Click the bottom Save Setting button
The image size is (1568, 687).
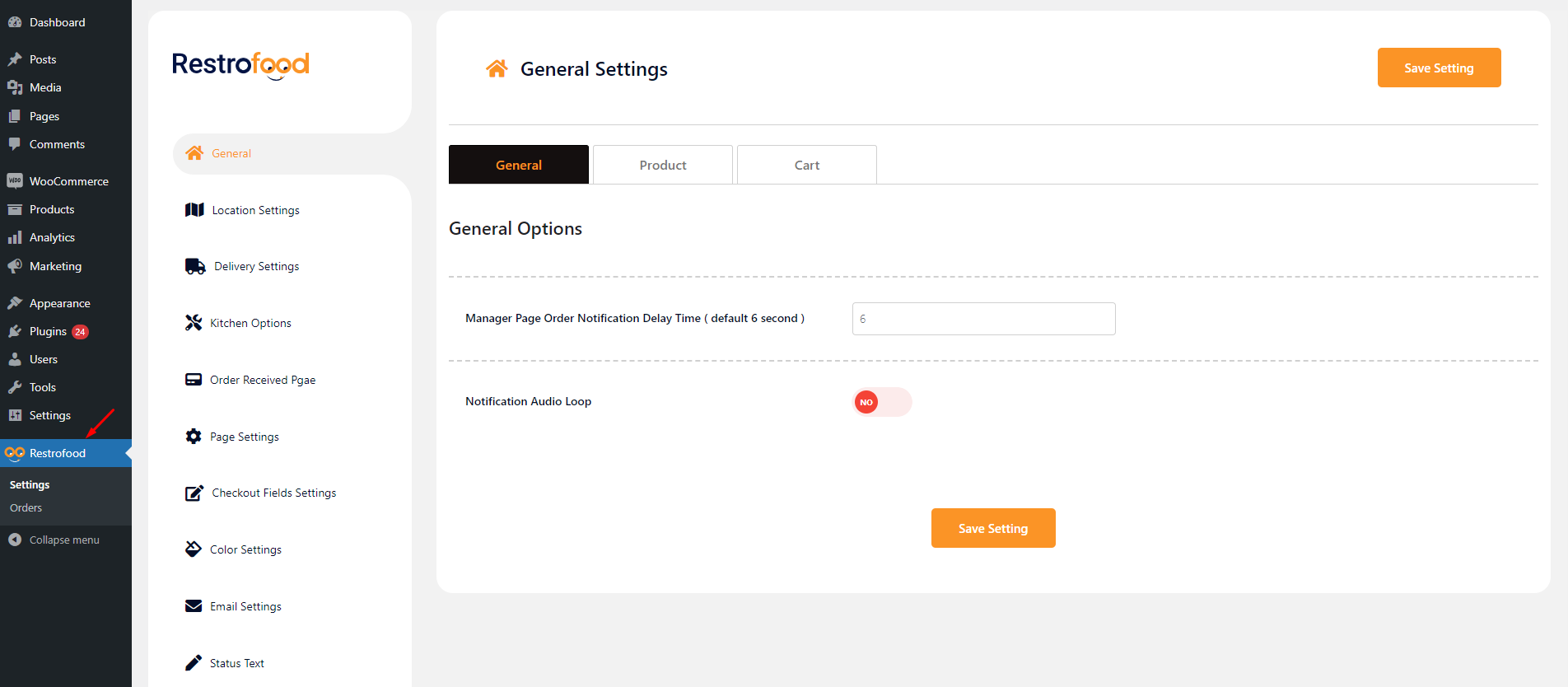click(x=992, y=528)
